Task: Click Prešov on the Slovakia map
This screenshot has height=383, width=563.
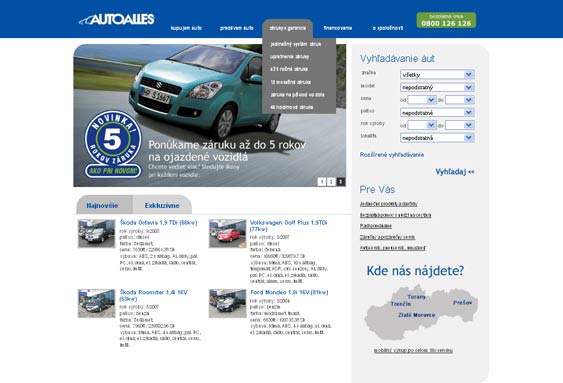Action: coord(462,303)
